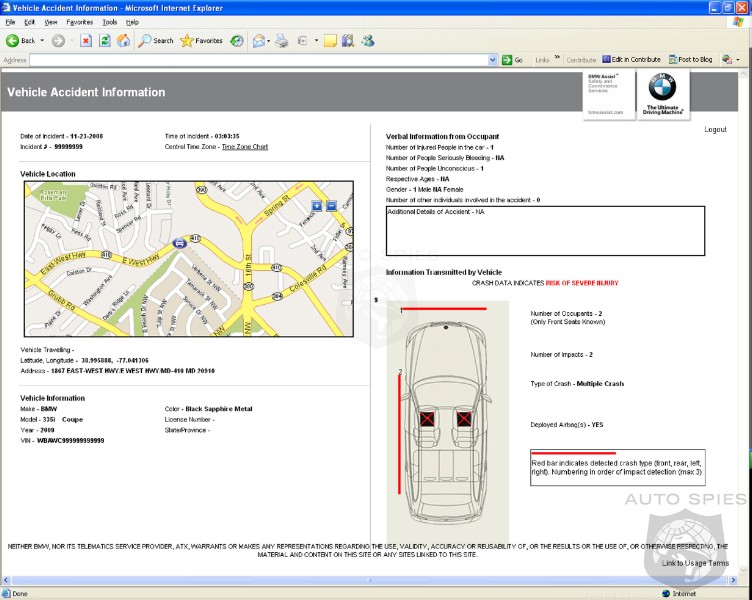Click Post to Blog button
Screen dimensions: 752x600
click(690, 60)
